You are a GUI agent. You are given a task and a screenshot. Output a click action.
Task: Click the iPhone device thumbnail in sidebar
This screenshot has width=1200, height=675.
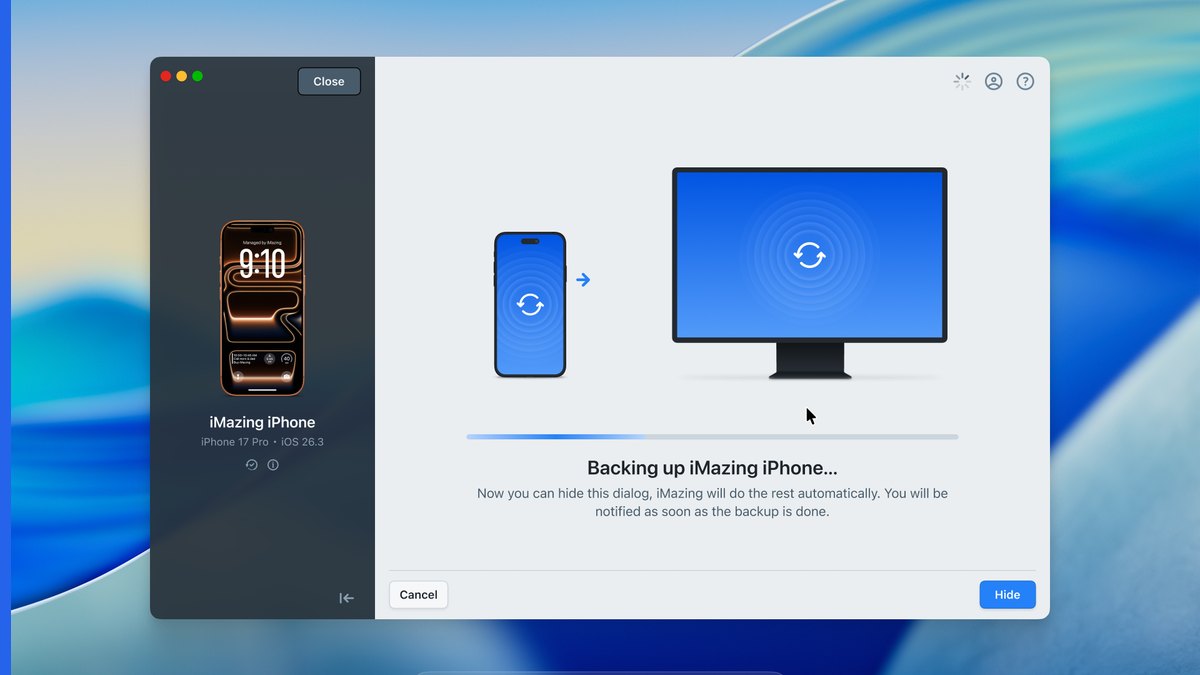tap(262, 308)
